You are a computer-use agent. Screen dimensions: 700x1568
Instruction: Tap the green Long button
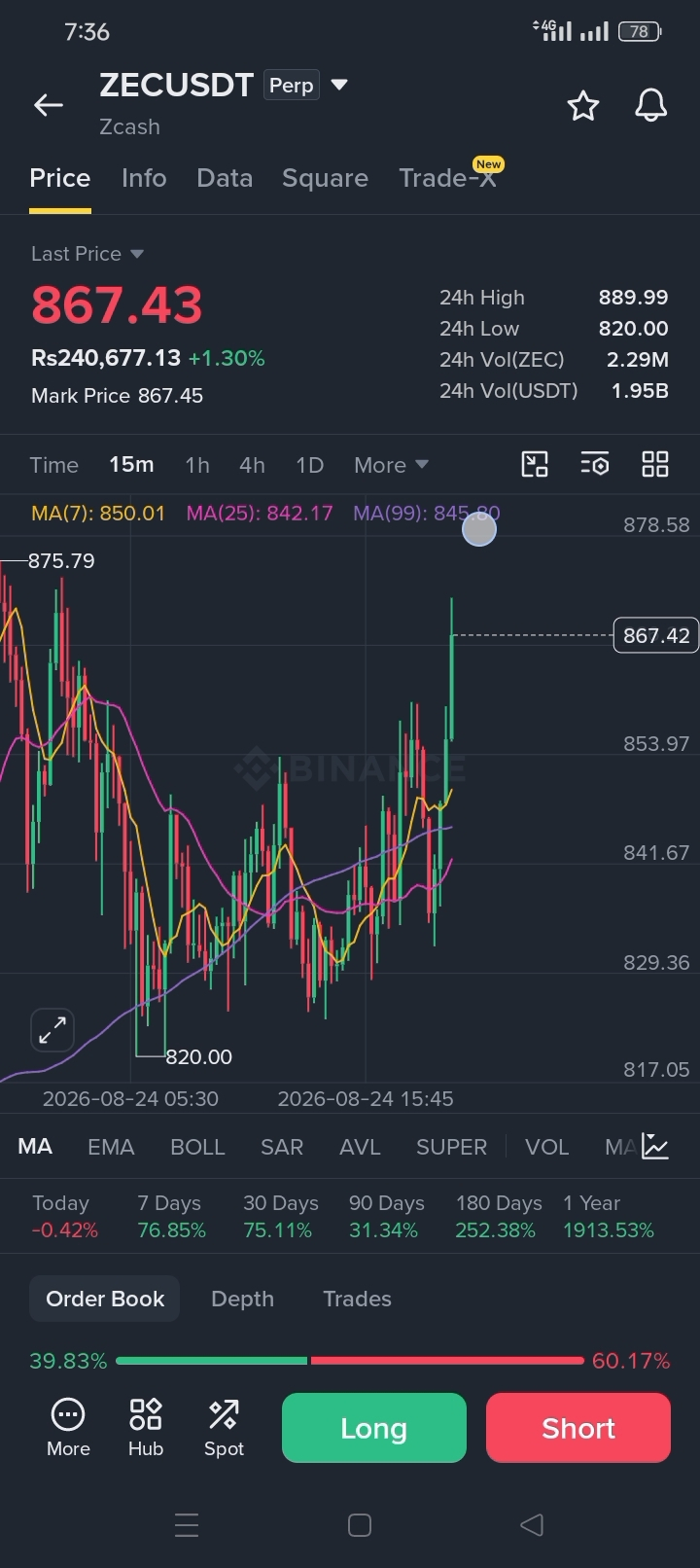click(374, 1428)
